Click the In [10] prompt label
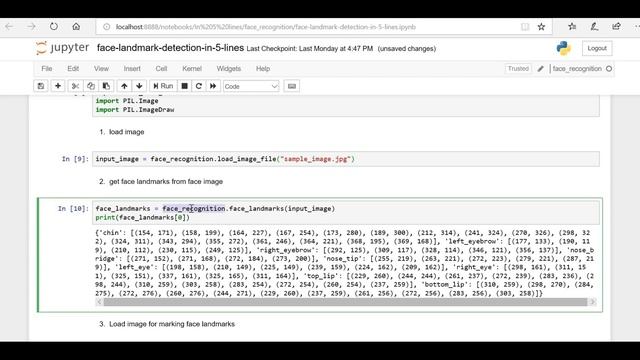Viewport: 640px width, 360px height. 73,209
